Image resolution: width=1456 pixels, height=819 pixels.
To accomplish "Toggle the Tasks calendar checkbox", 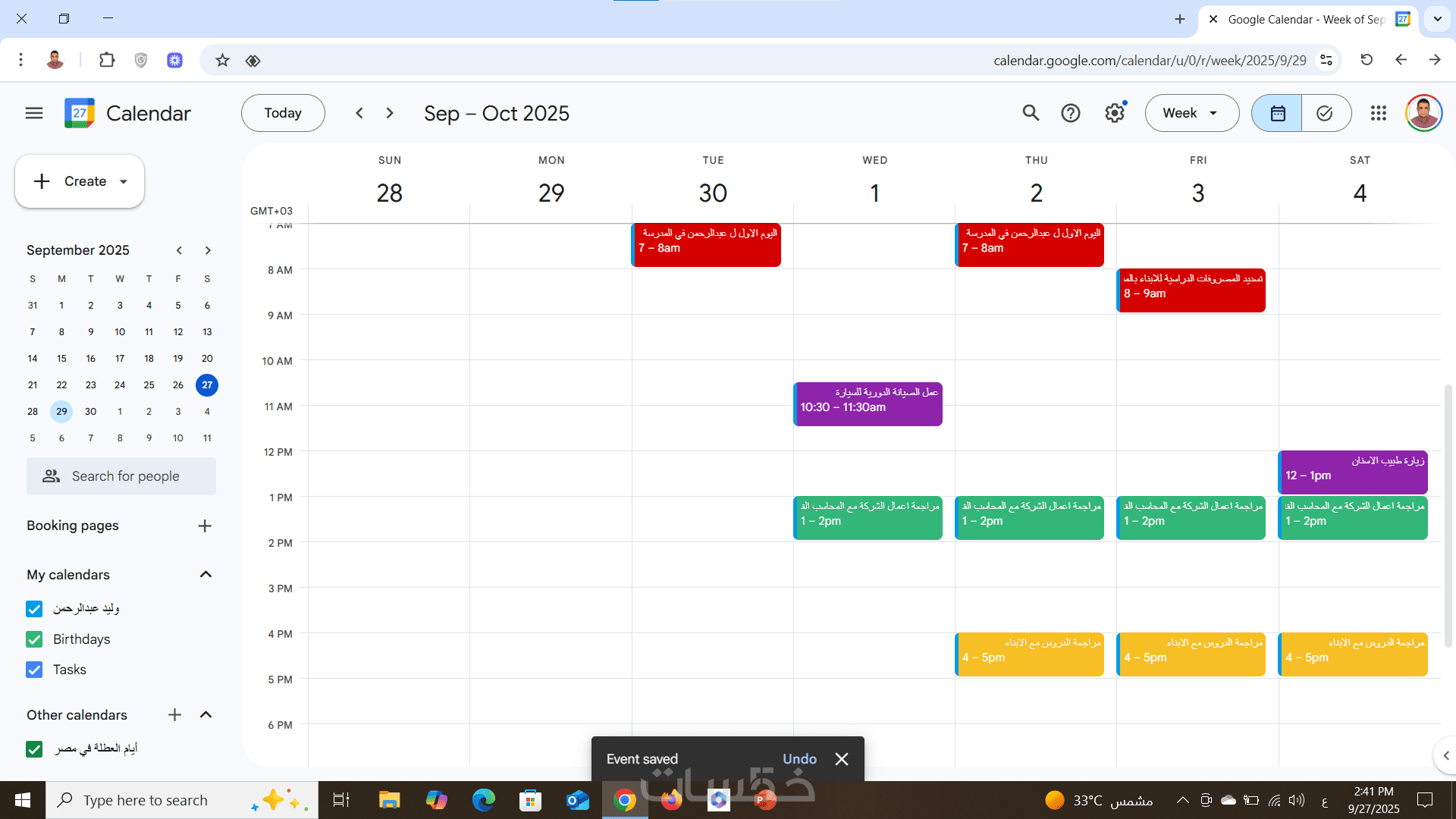I will coord(34,670).
